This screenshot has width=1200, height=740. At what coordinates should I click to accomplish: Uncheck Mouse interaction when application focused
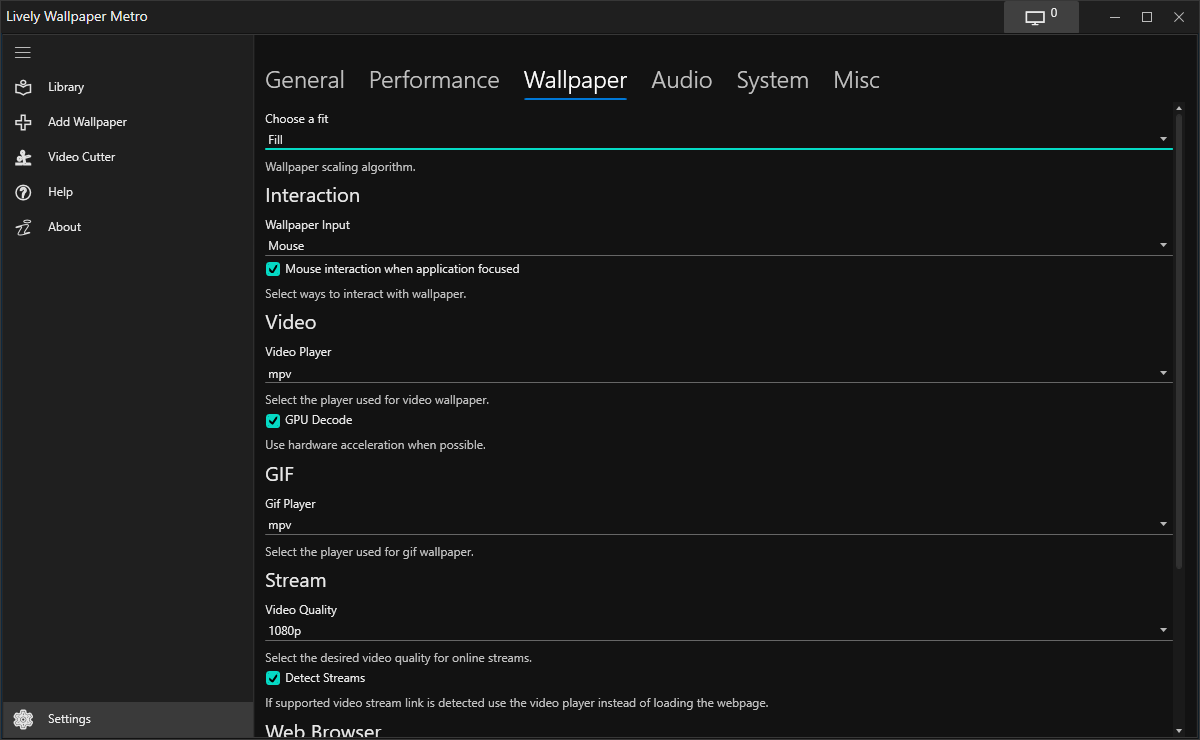coord(273,269)
